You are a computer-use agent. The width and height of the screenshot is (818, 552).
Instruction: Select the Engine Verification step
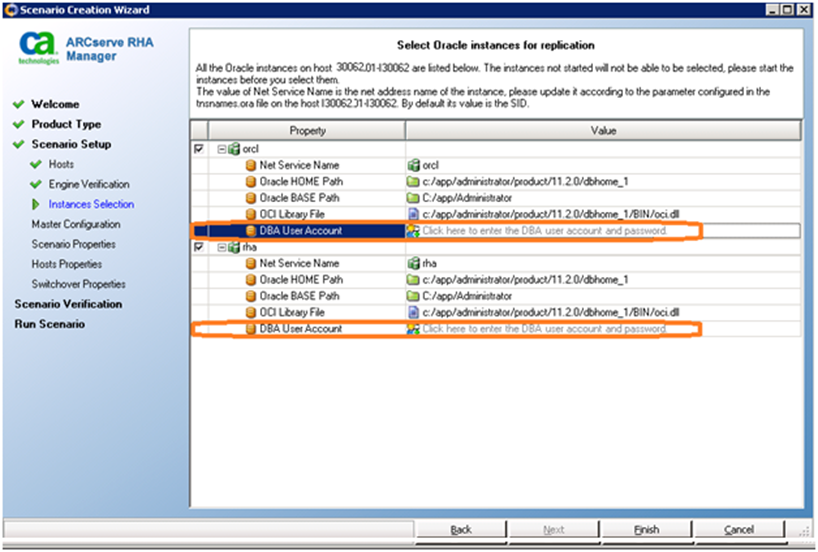(89, 184)
